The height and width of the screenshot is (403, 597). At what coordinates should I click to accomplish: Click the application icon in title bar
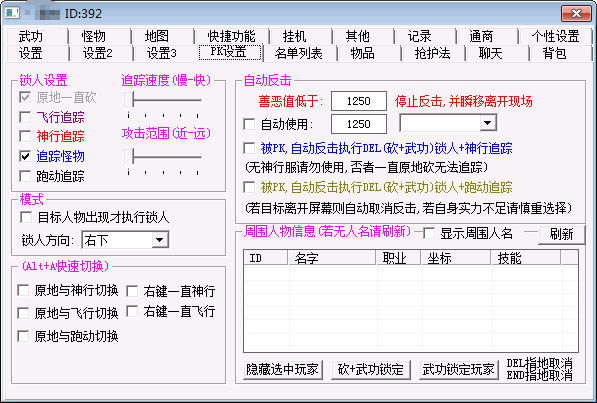12,13
